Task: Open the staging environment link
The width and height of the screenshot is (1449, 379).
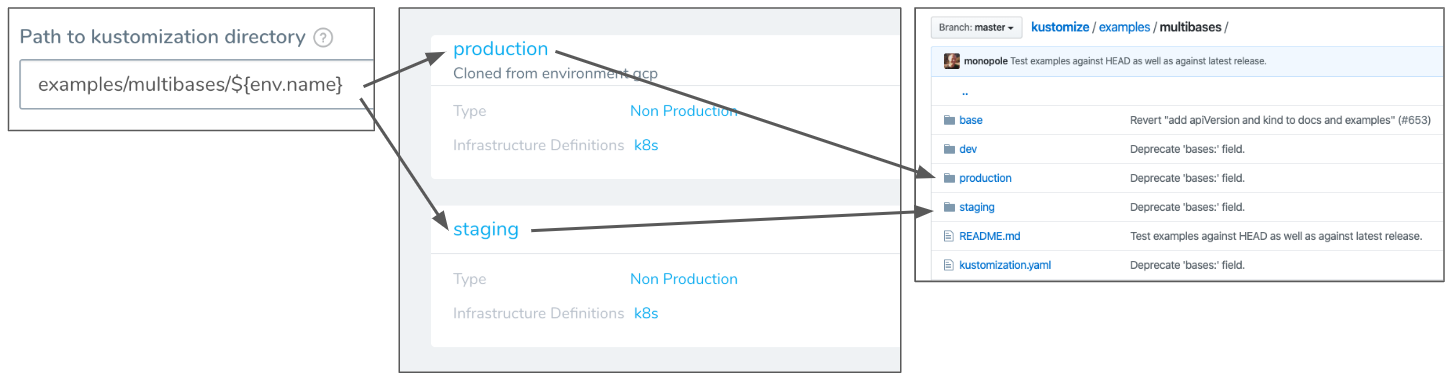Action: point(486,229)
